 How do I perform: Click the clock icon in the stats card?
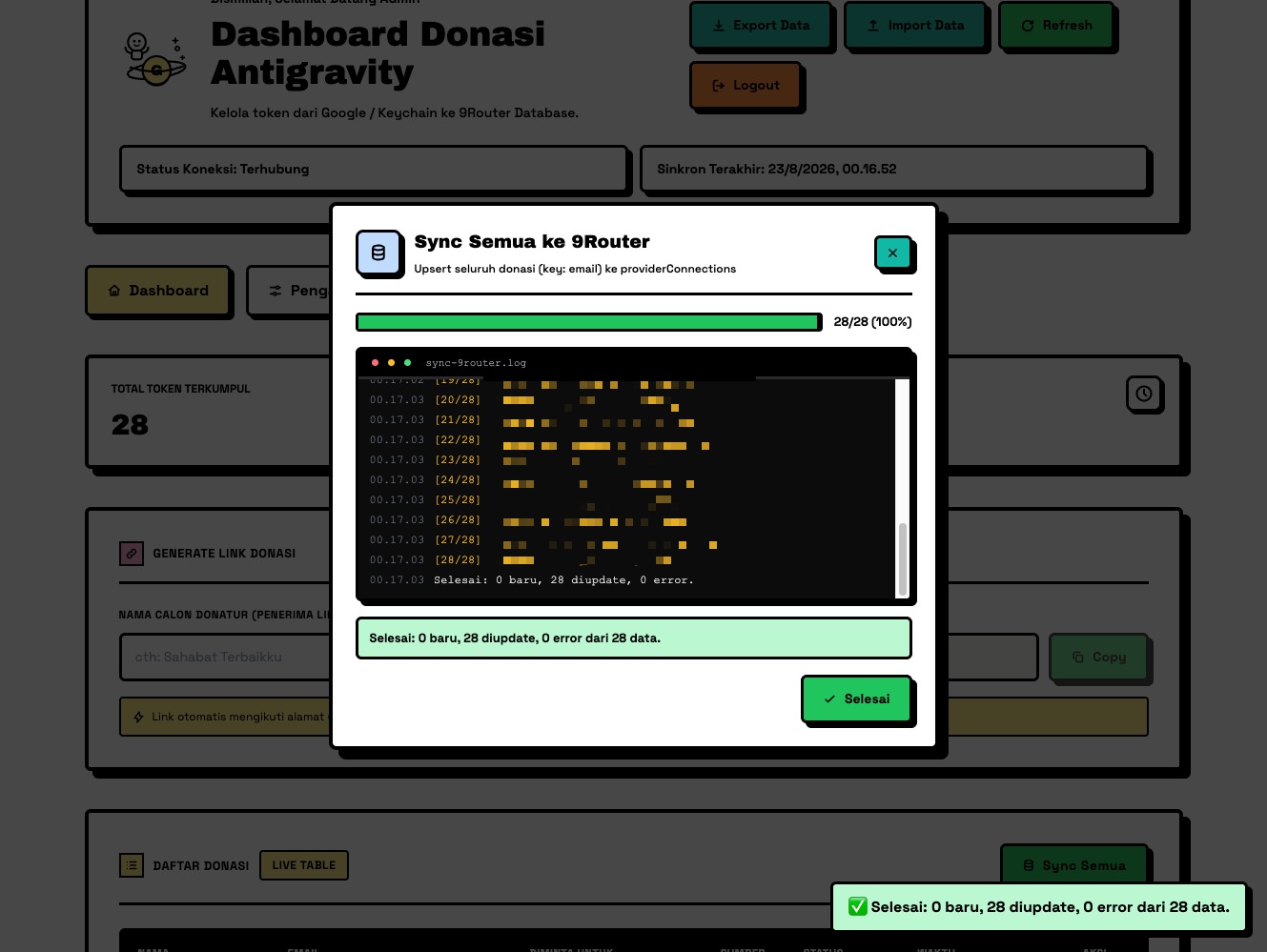click(1144, 394)
